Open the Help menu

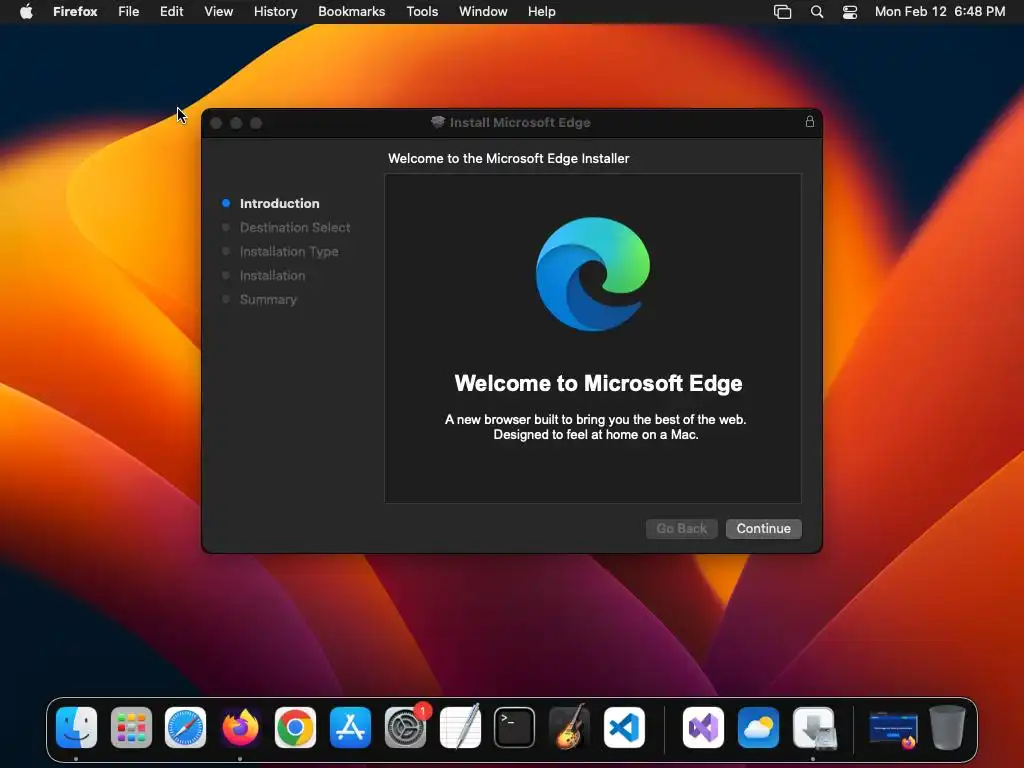click(541, 11)
